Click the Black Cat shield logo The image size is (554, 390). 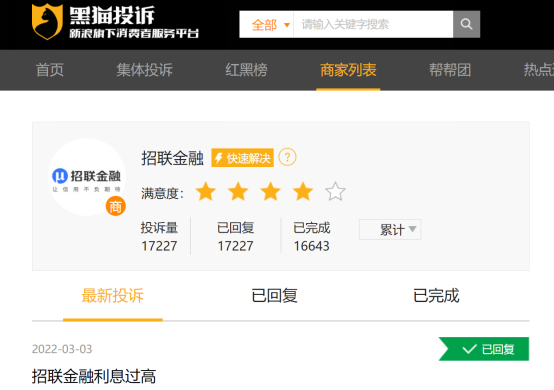(47, 21)
